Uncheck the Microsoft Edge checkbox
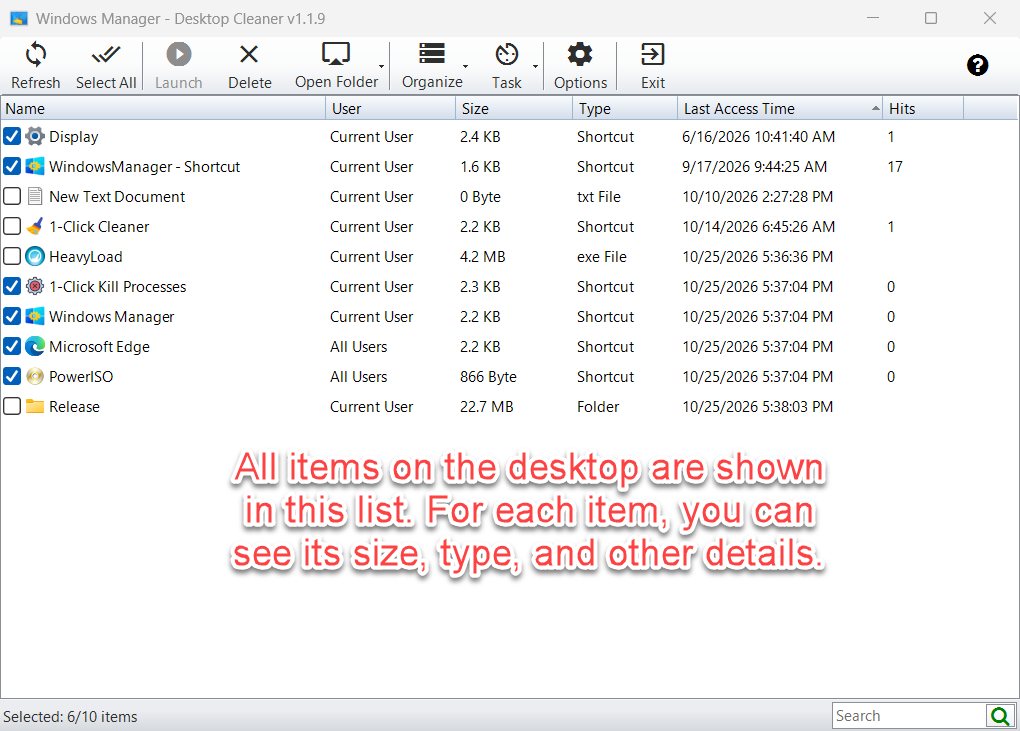Viewport: 1020px width, 731px height. point(12,346)
